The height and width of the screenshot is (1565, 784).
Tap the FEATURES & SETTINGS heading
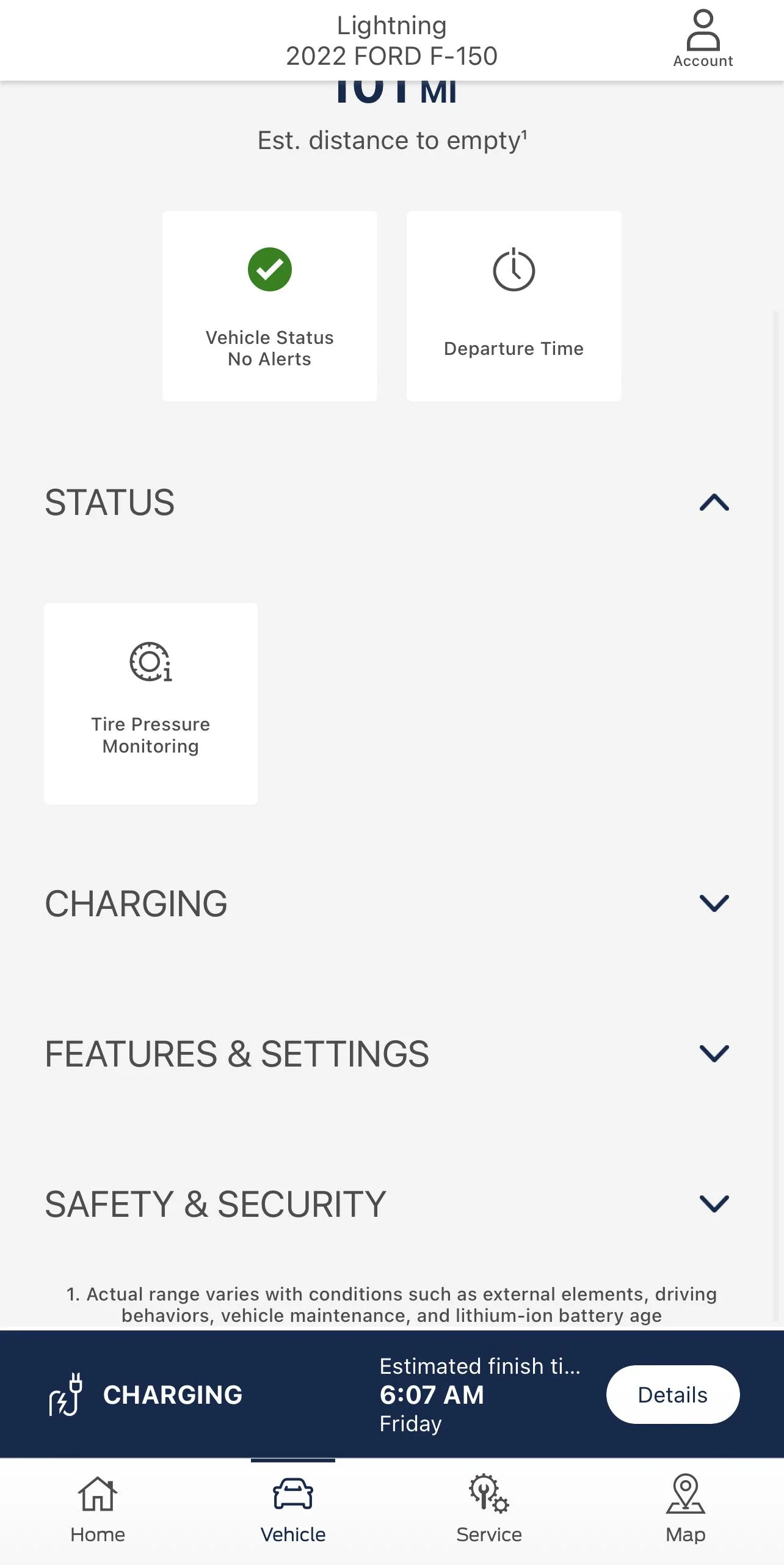coord(237,1054)
